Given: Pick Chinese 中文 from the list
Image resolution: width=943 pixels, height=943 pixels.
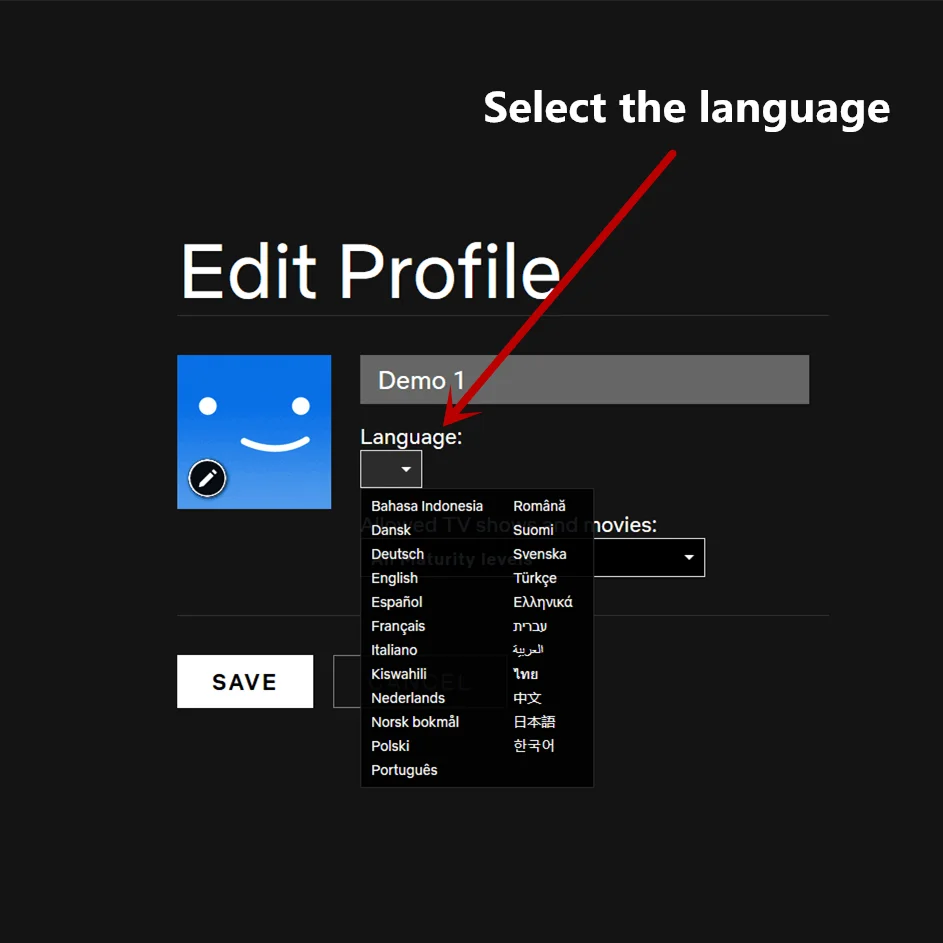Looking at the screenshot, I should 527,698.
